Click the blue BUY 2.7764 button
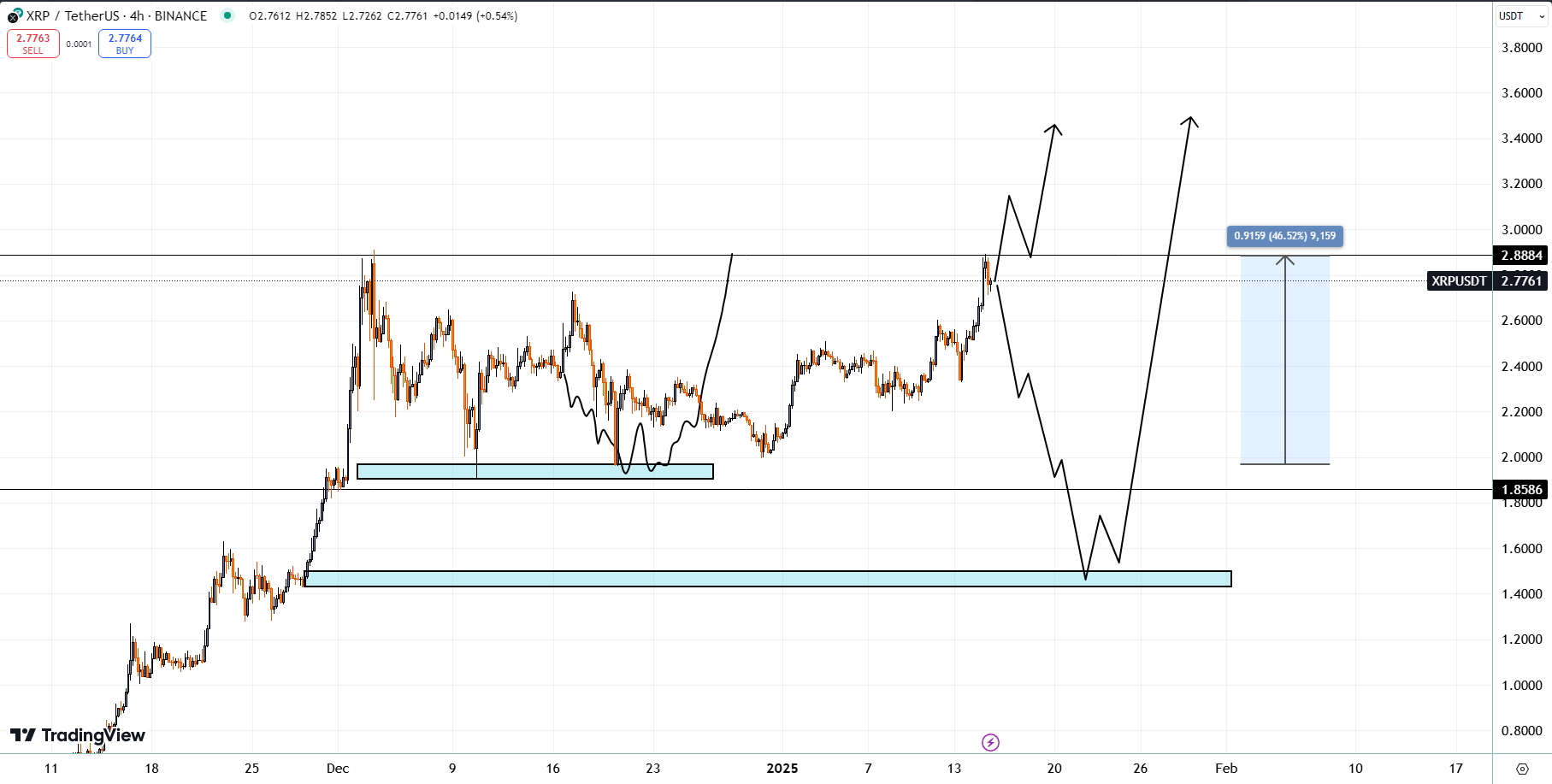The height and width of the screenshot is (784, 1552). tap(125, 44)
